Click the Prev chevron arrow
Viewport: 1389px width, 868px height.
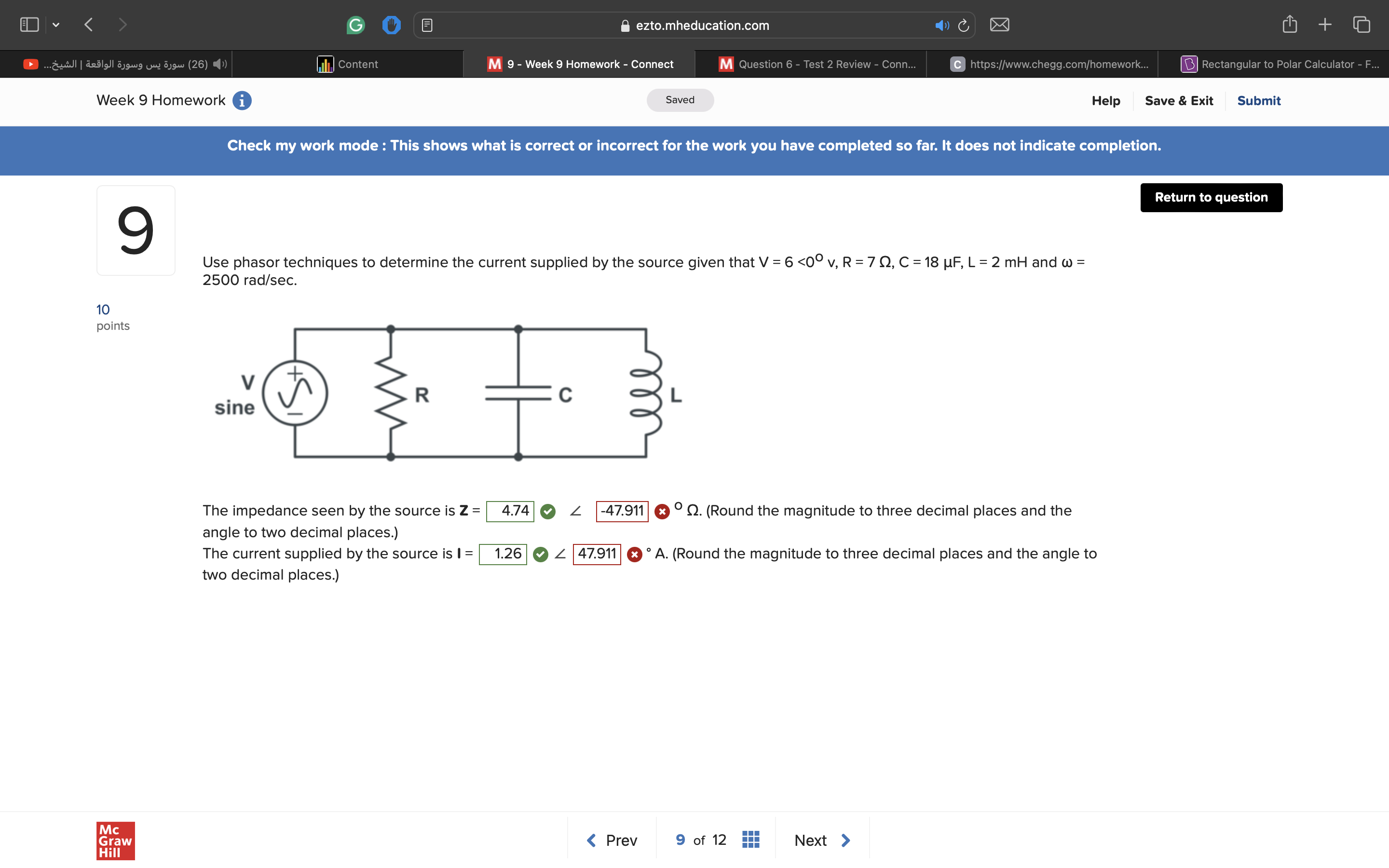pyautogui.click(x=591, y=839)
